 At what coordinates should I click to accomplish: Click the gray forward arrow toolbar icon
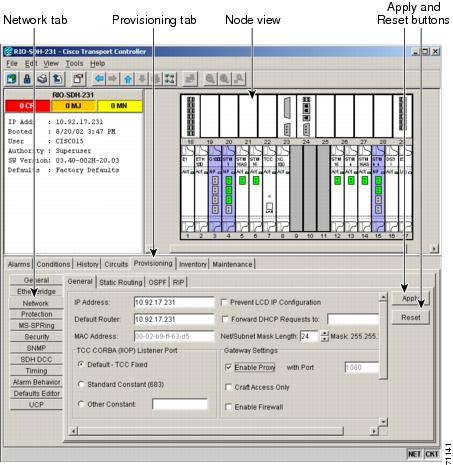113,79
